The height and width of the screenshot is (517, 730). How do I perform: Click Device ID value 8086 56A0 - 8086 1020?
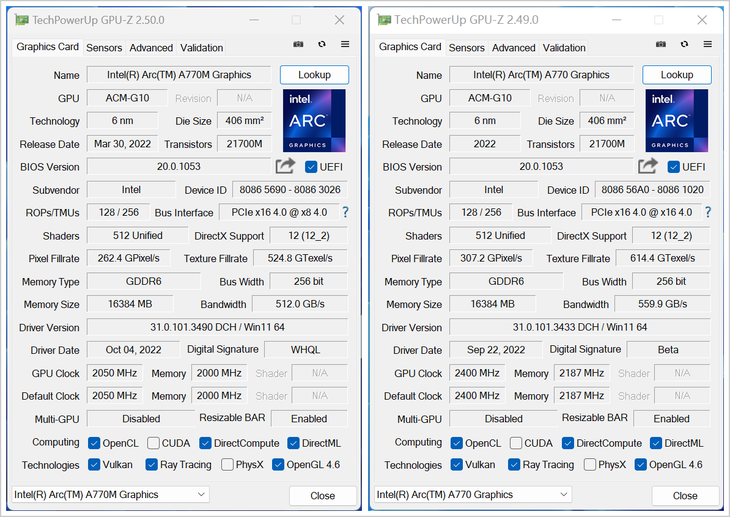tap(652, 190)
